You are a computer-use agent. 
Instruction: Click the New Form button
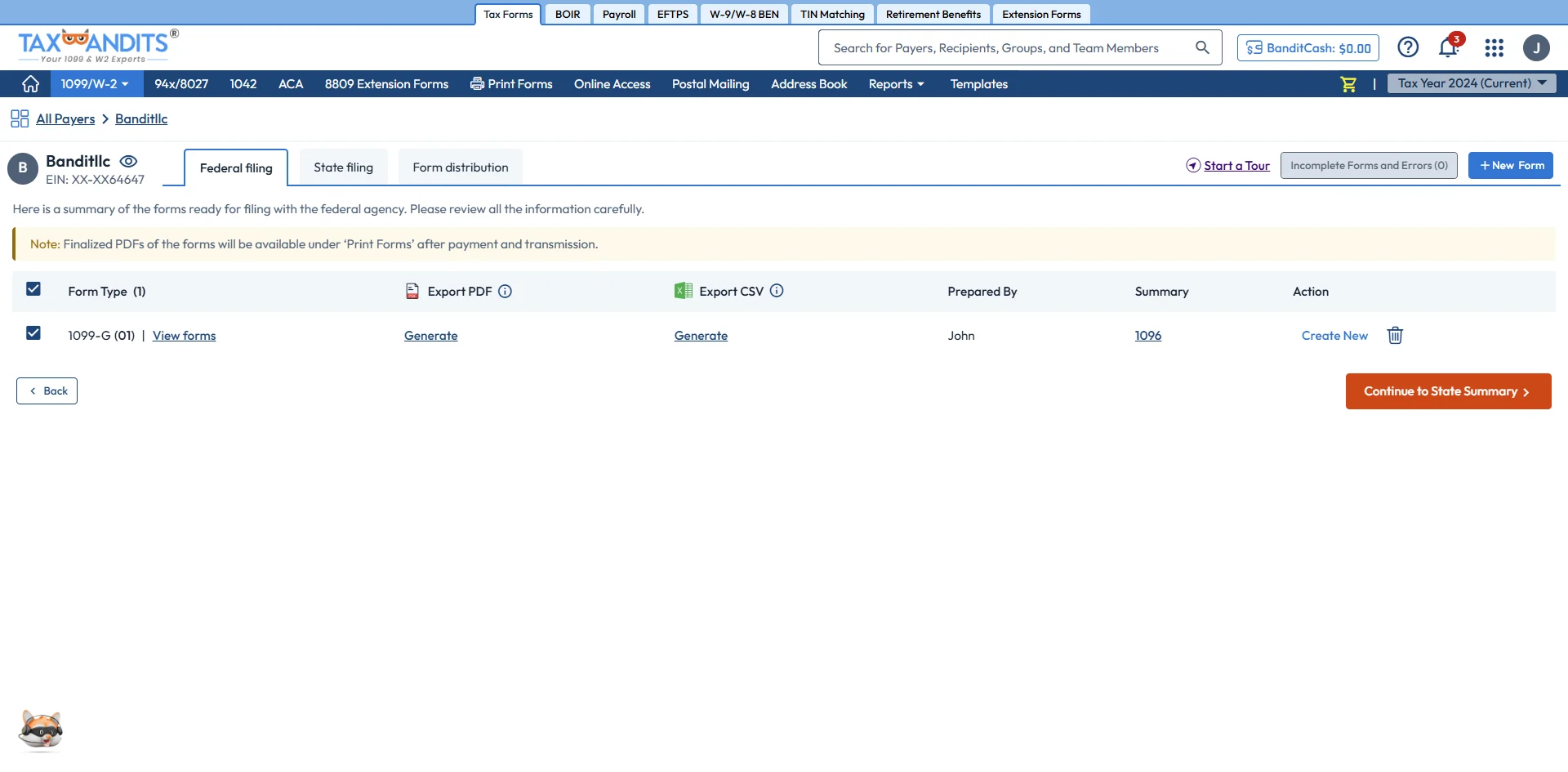point(1511,165)
